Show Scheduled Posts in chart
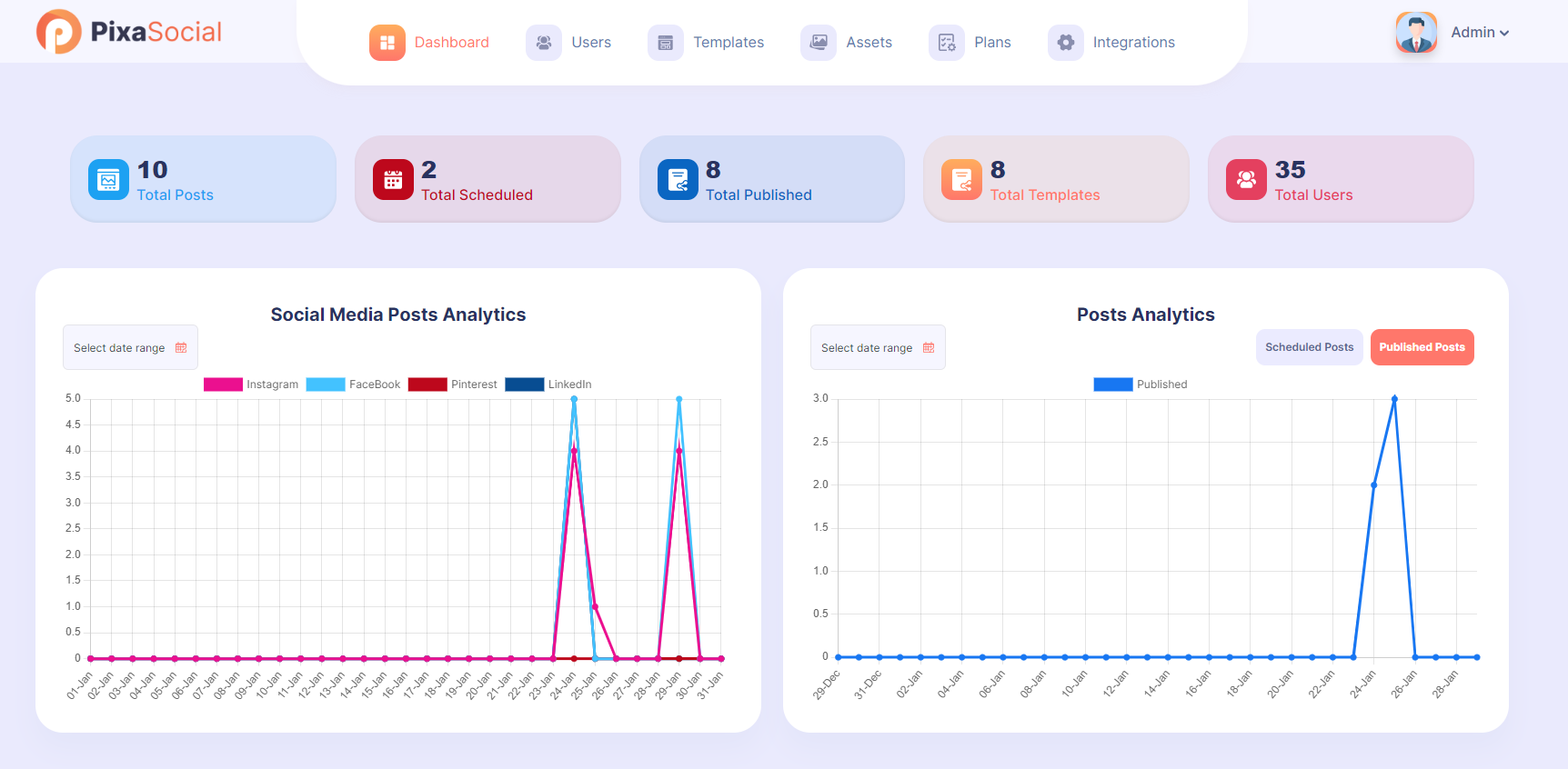Viewport: 1568px width, 769px height. click(x=1310, y=347)
